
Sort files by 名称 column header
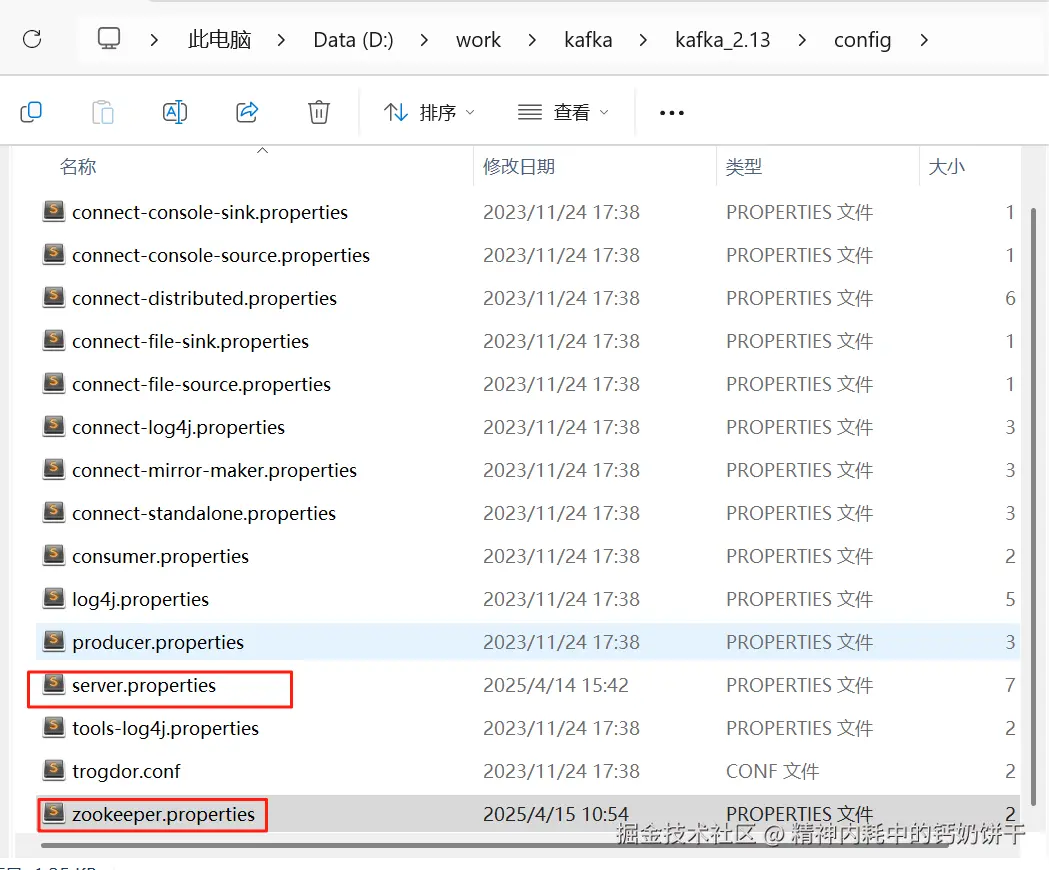[x=78, y=167]
